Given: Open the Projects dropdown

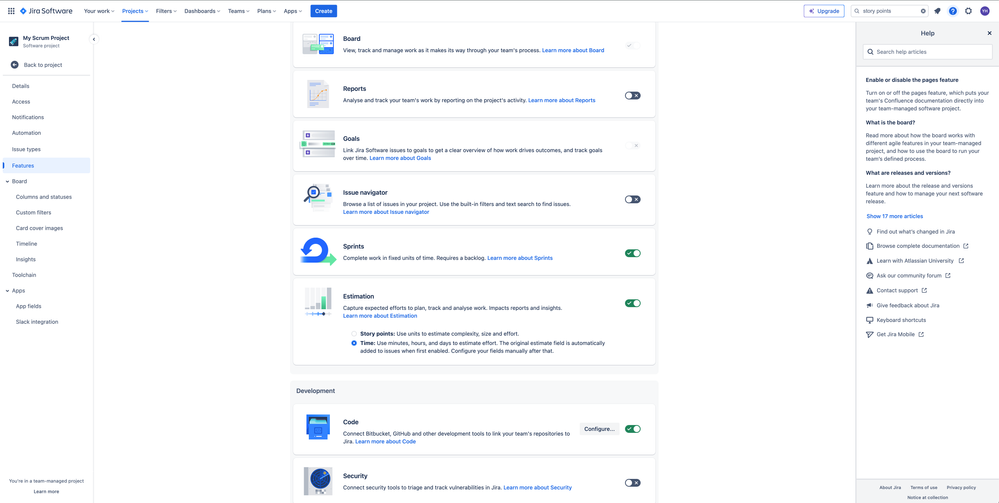Looking at the screenshot, I should pos(135,11).
